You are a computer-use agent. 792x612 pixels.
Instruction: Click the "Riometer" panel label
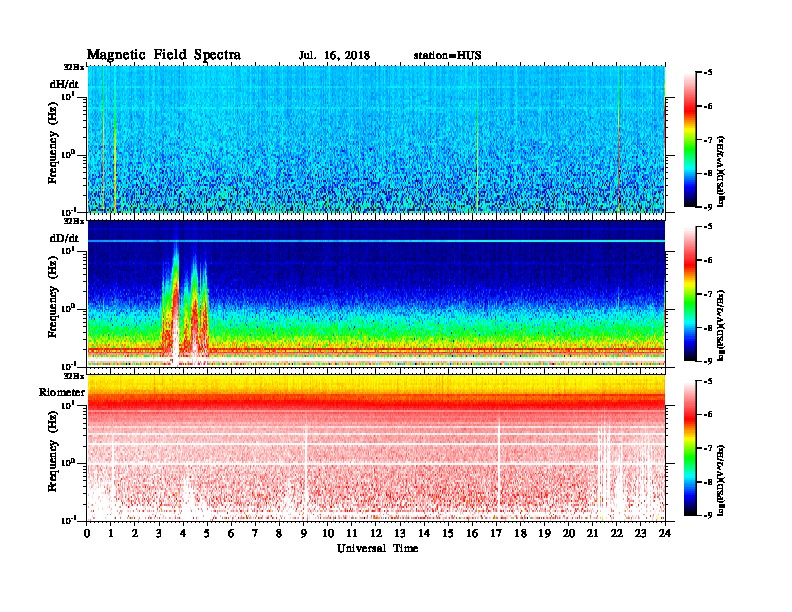[62, 392]
